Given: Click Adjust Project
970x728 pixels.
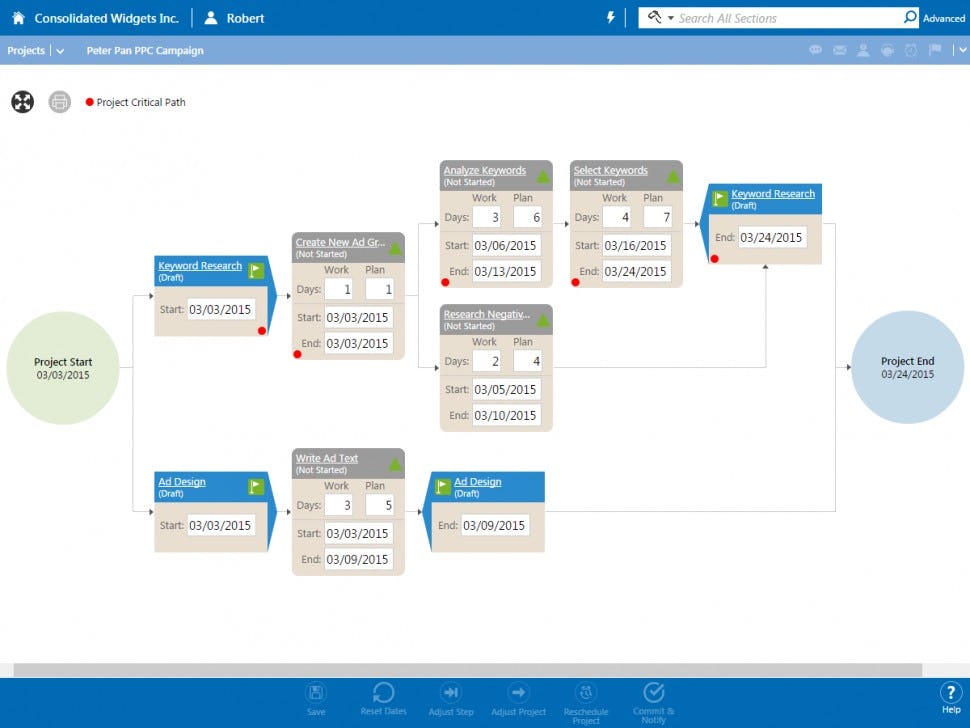Looking at the screenshot, I should [518, 700].
